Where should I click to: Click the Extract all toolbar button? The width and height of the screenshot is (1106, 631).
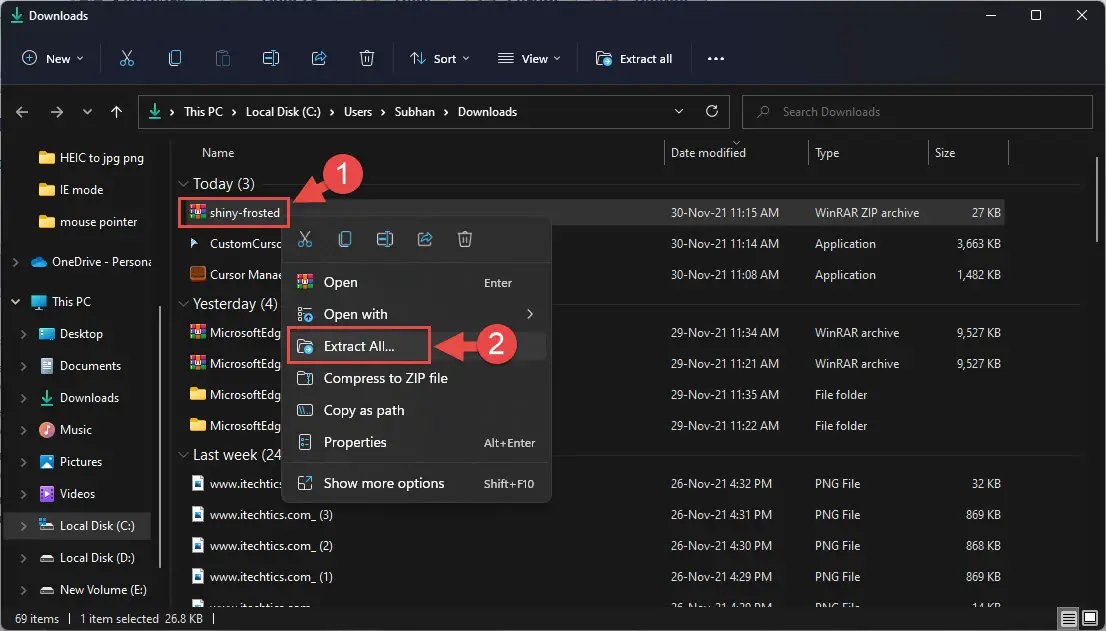pos(633,59)
